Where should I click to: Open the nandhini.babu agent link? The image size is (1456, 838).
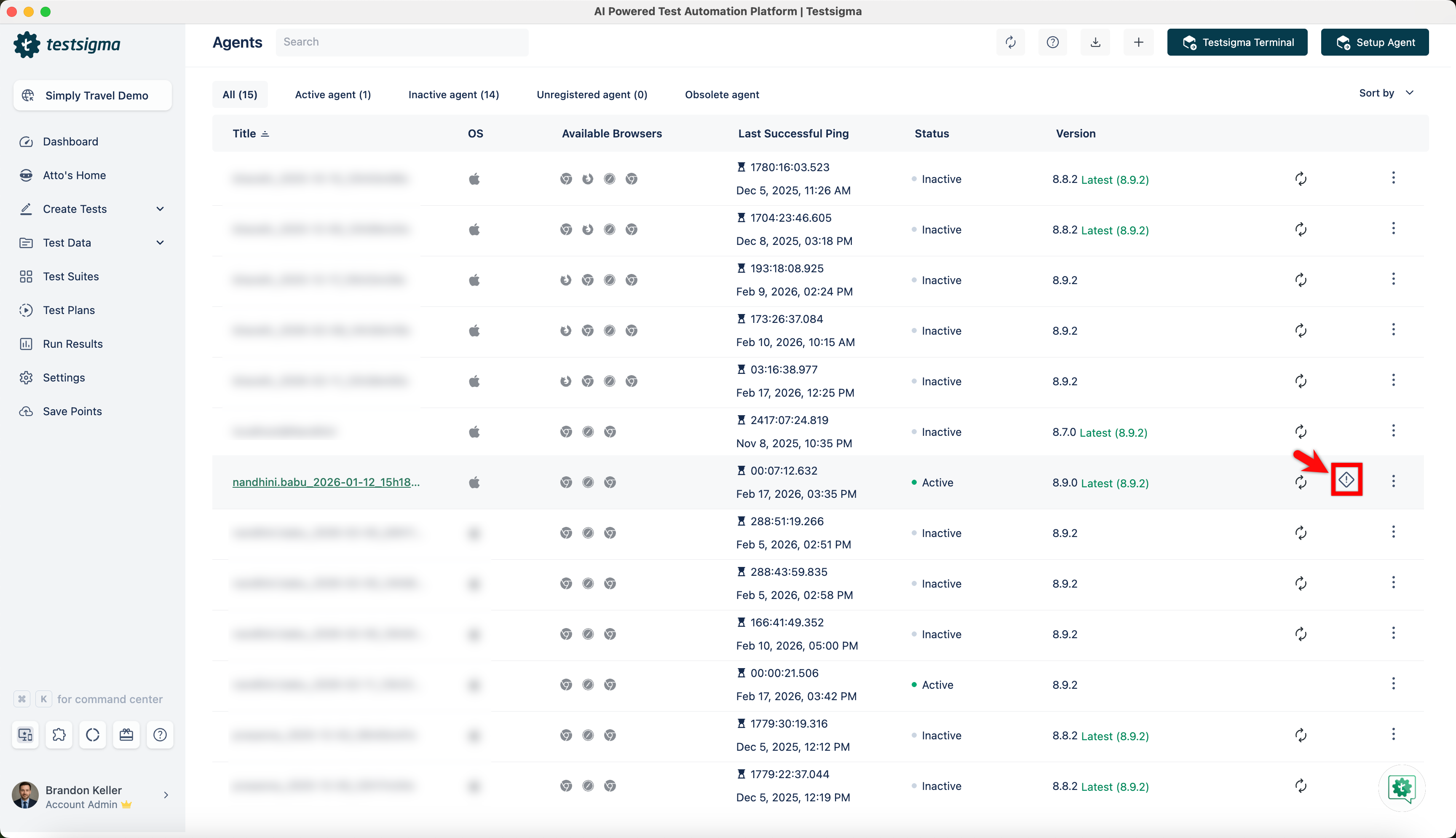pyautogui.click(x=326, y=482)
